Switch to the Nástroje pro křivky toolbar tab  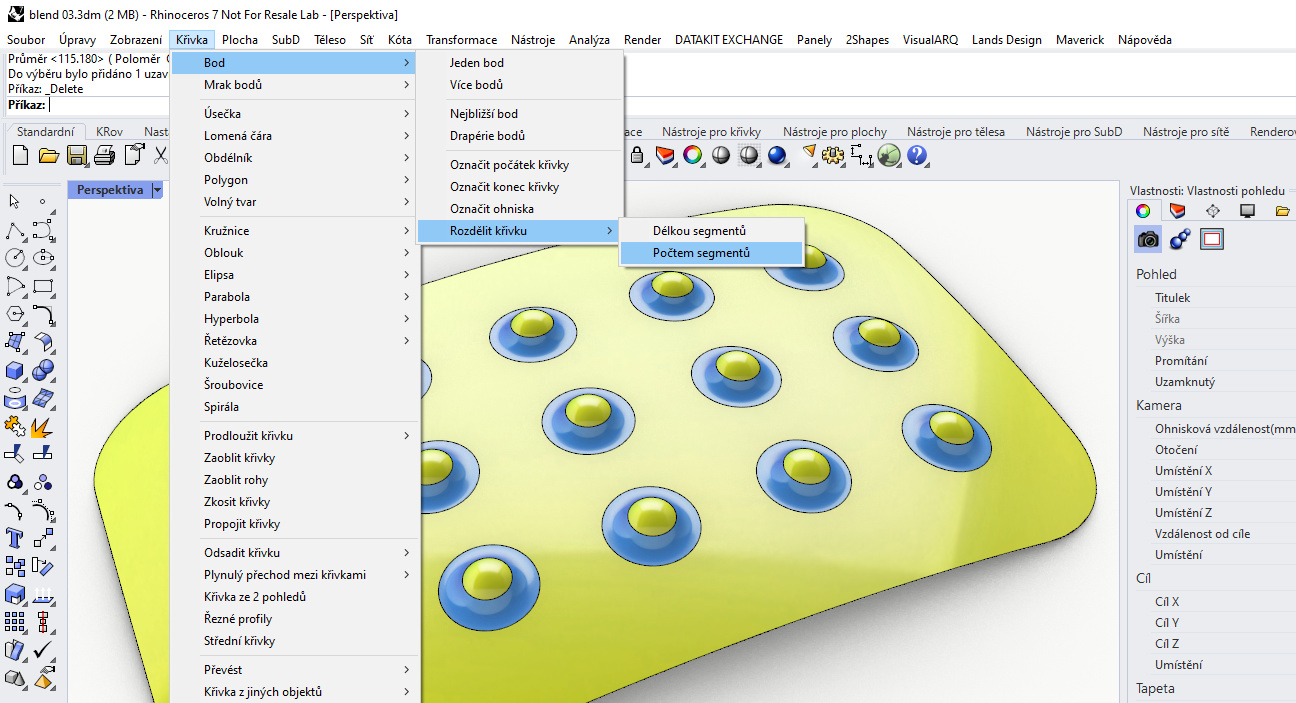(711, 132)
